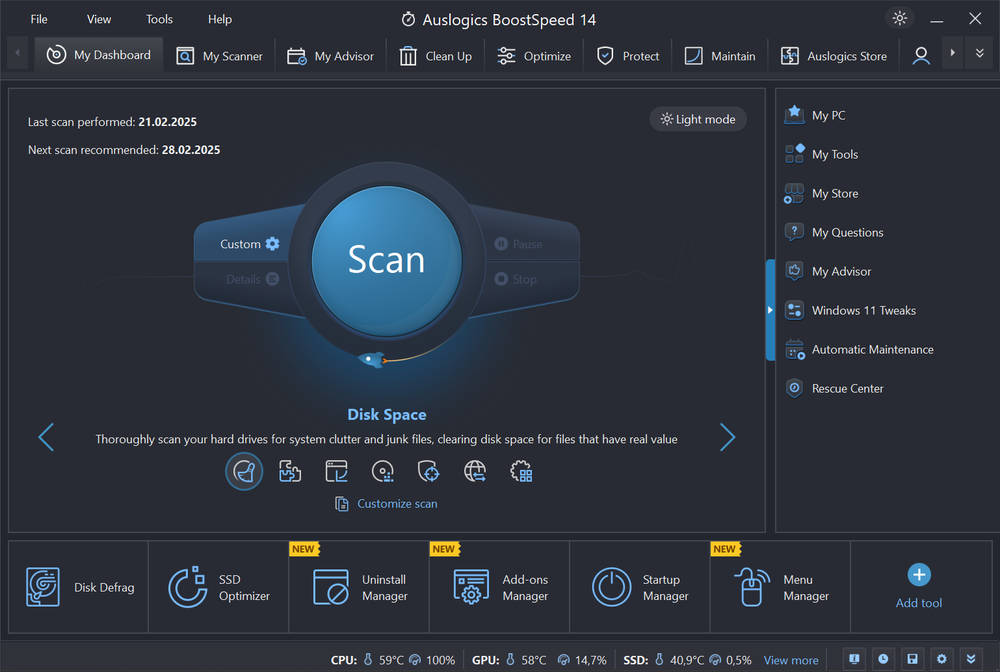Click the right arrow to view next scan type
This screenshot has width=1000, height=672.
(x=728, y=437)
